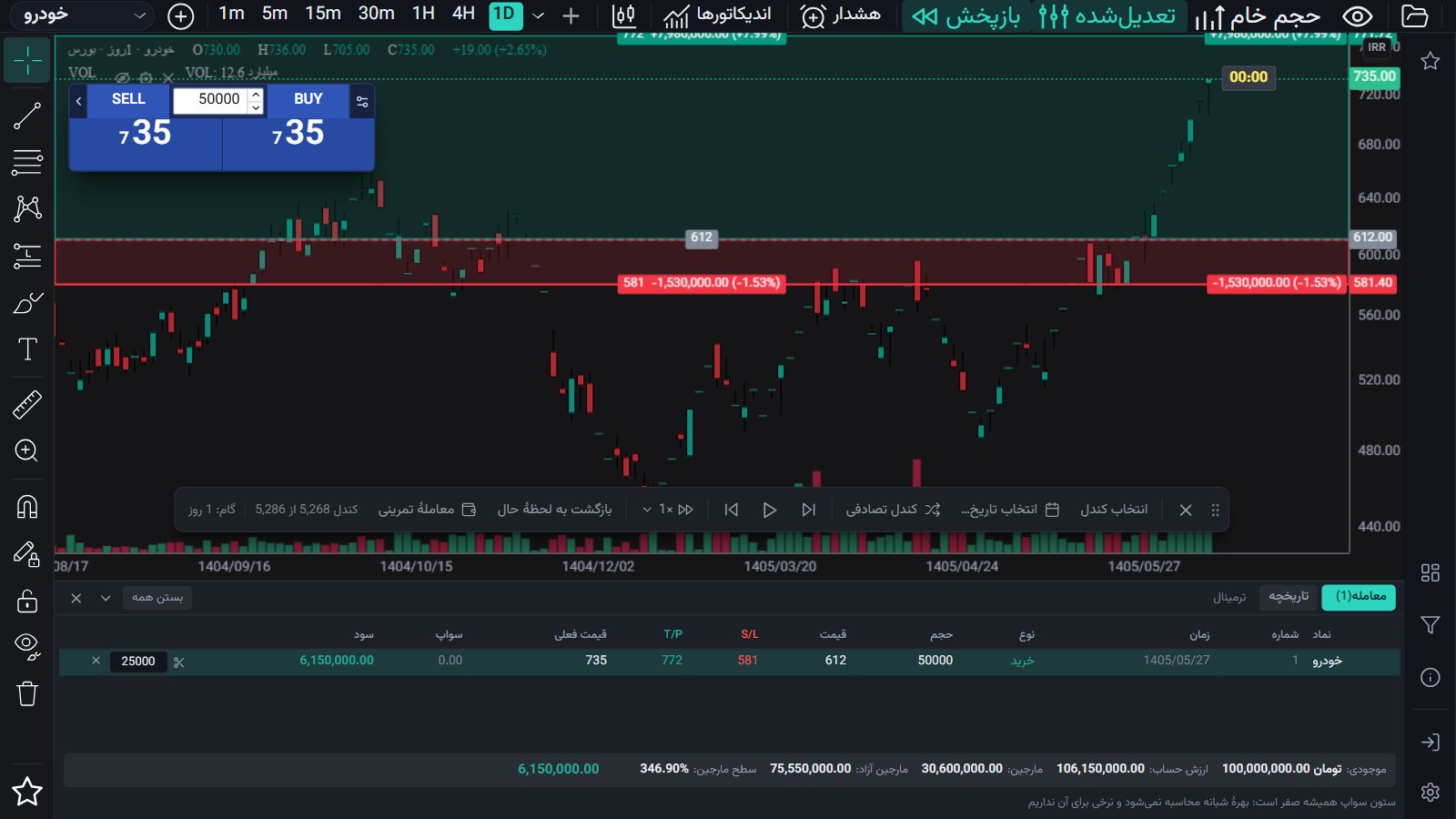Switch to the تاریخچه tab
Viewport: 1456px width, 819px height.
point(1289,596)
